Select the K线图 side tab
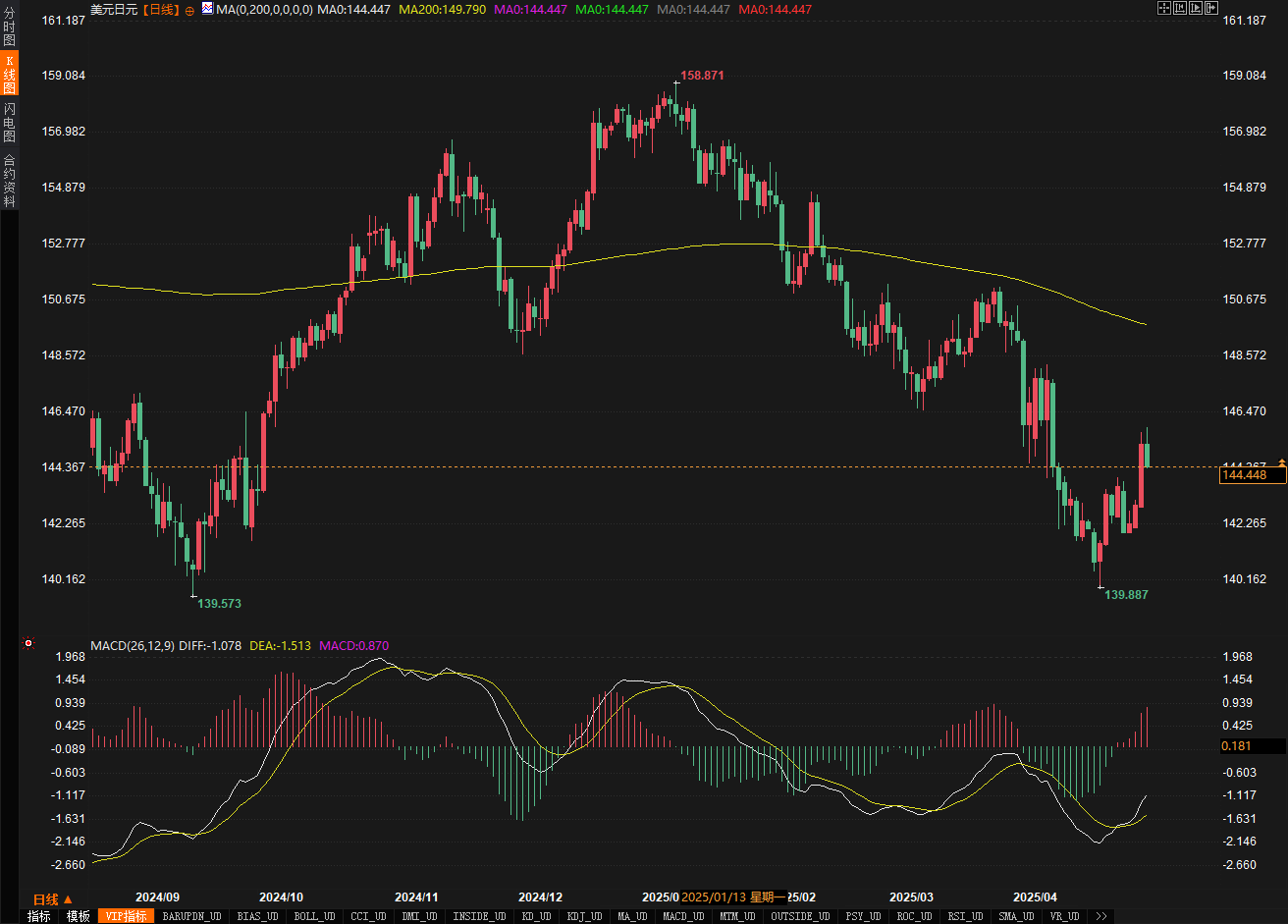Image resolution: width=1288 pixels, height=924 pixels. 10,75
